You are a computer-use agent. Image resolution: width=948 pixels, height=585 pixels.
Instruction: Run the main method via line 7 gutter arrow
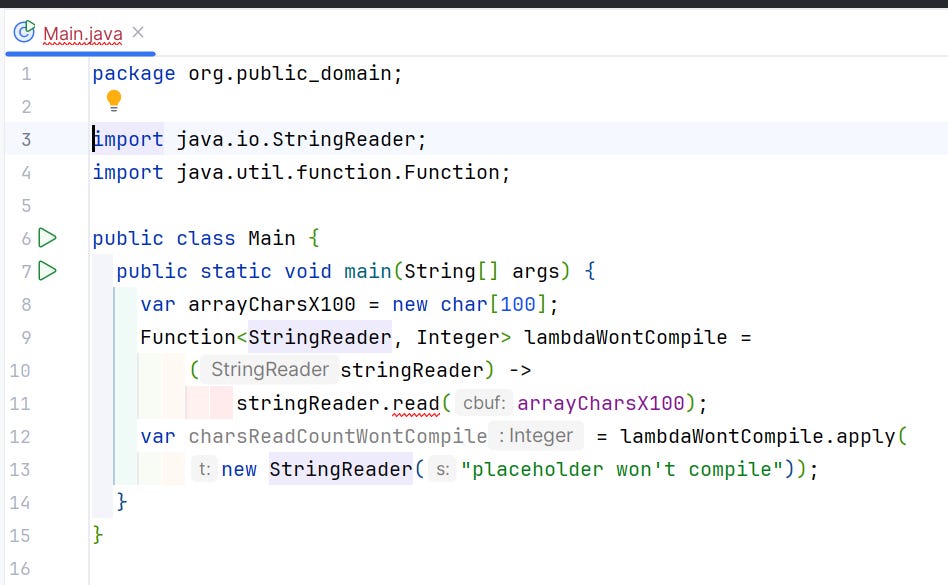pos(46,271)
